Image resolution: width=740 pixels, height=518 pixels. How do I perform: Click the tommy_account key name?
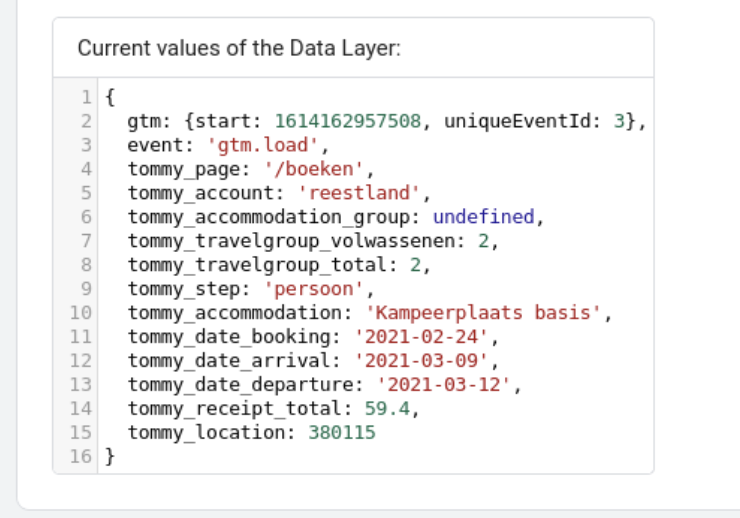[x=200, y=193]
